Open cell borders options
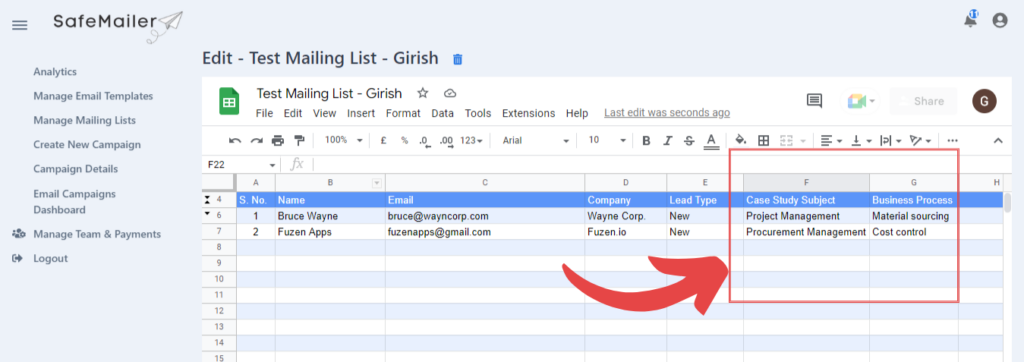 (763, 140)
